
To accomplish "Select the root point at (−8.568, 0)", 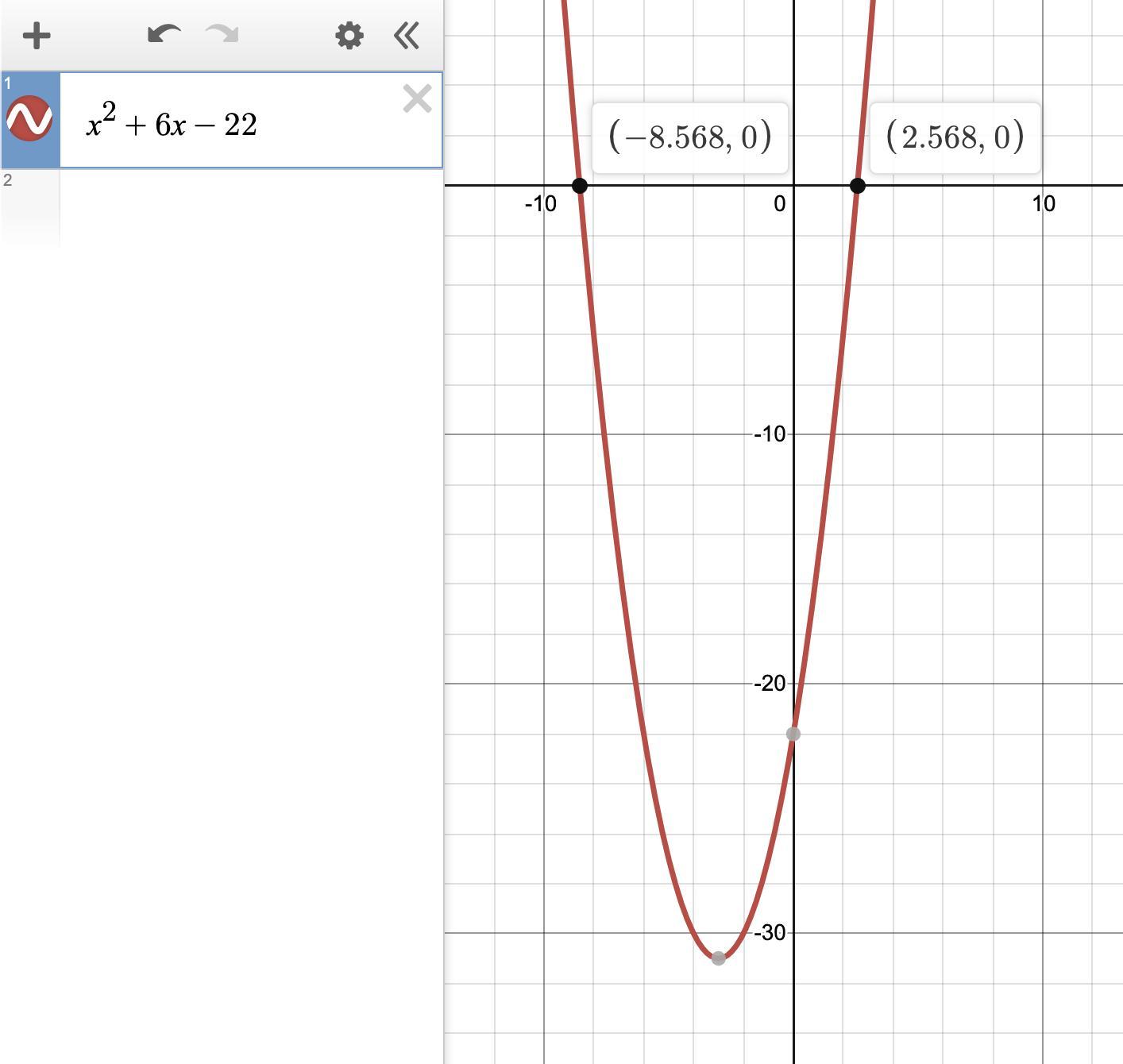I will 580,186.
